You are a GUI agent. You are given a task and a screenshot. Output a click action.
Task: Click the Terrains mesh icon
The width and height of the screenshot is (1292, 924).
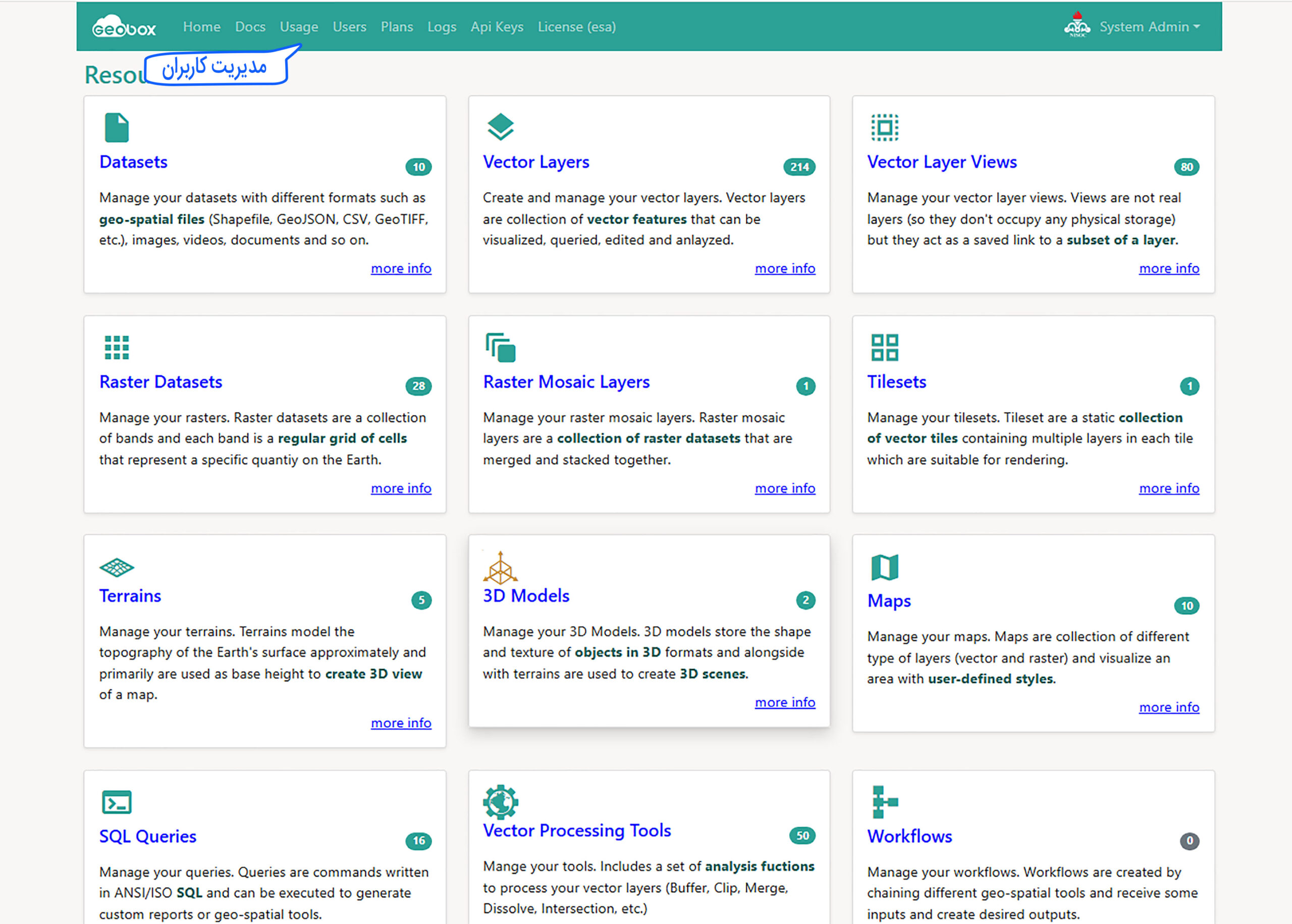(117, 567)
